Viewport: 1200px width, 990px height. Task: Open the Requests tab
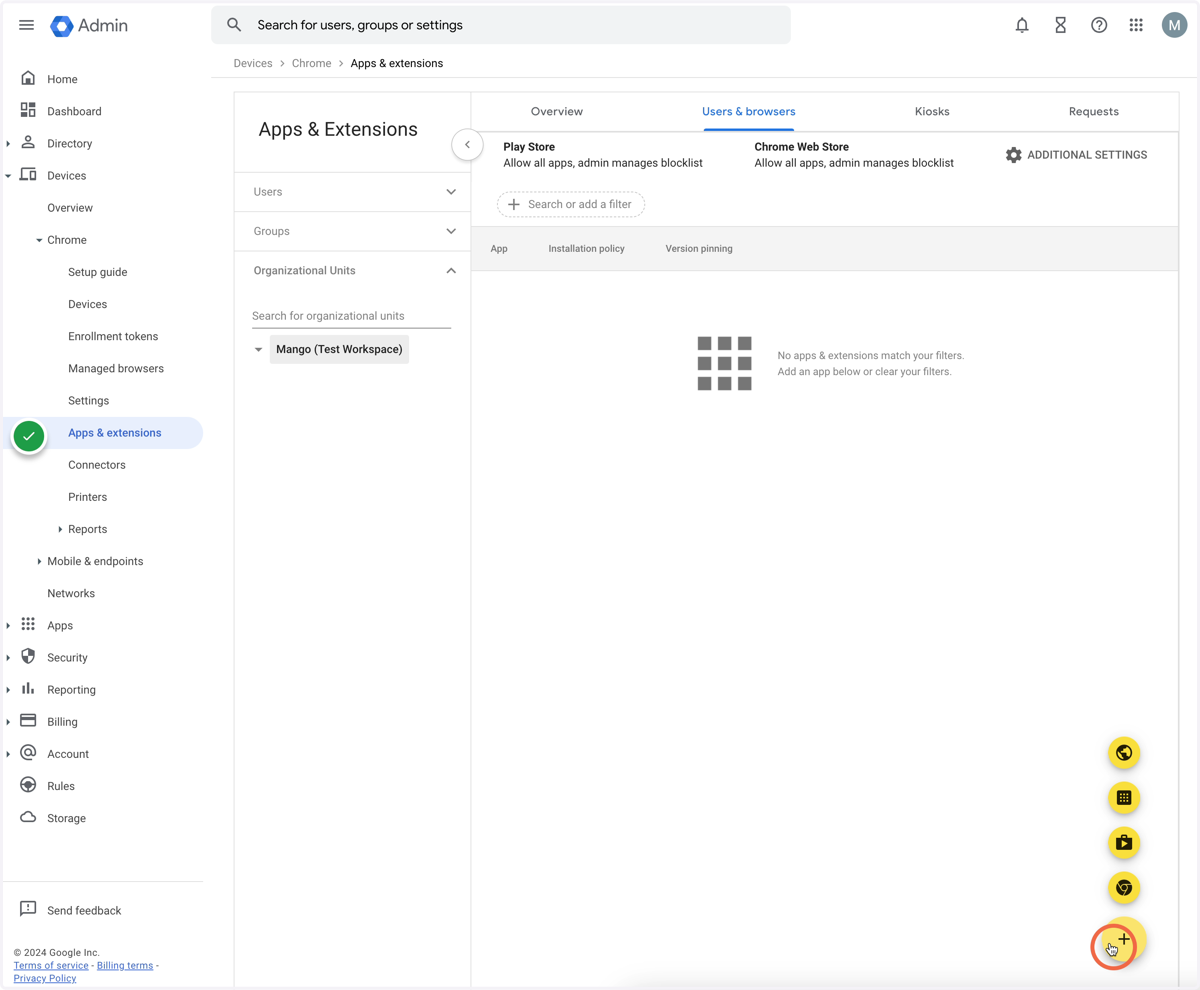(x=1094, y=112)
